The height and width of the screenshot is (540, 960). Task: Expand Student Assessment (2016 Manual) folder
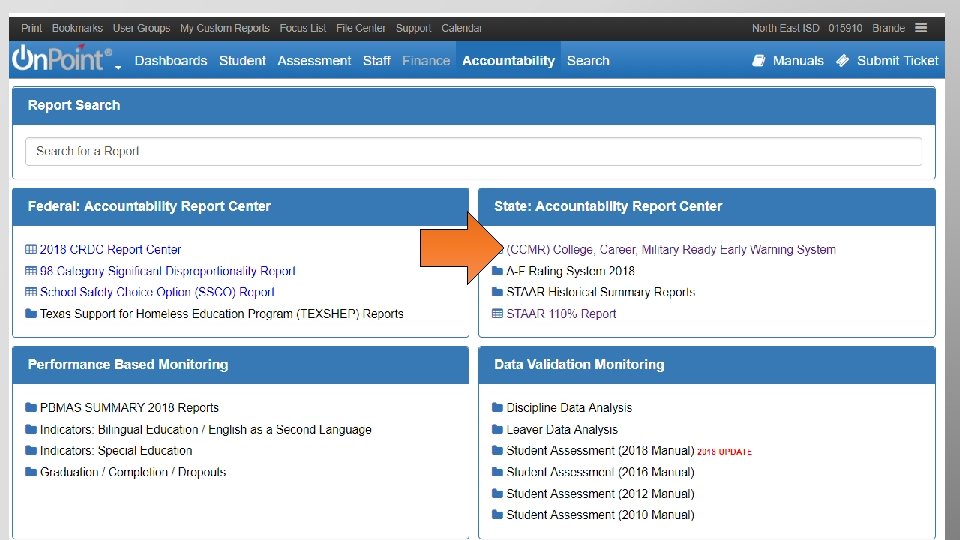[x=601, y=472]
